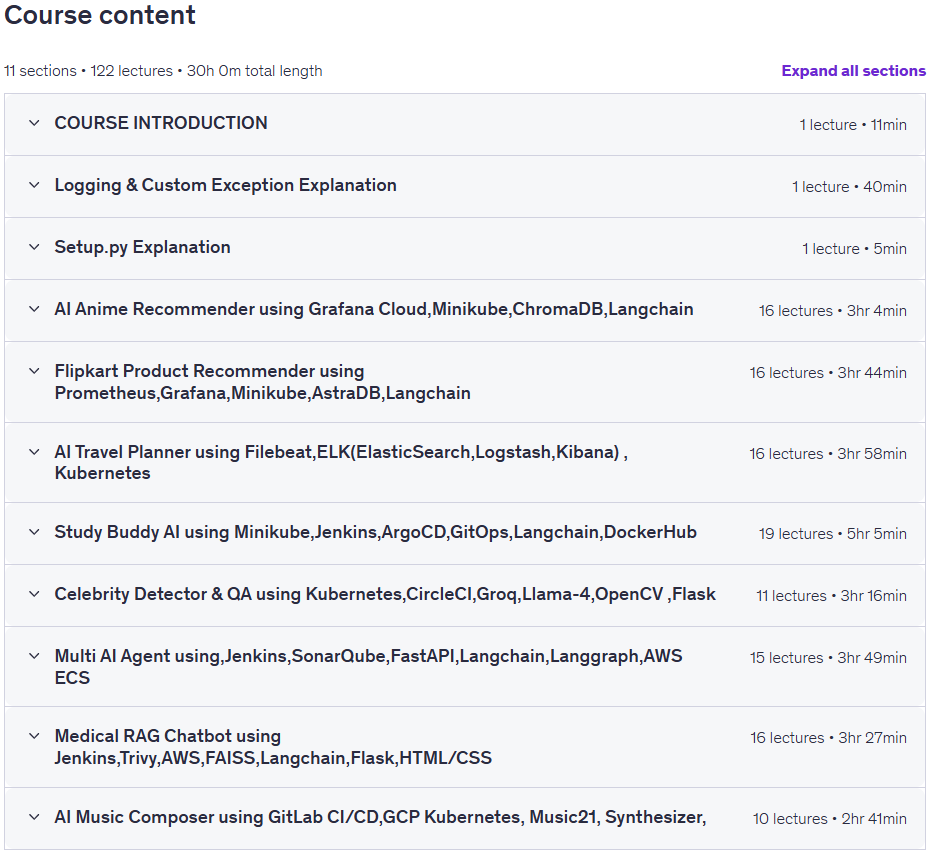The width and height of the screenshot is (927, 853).
Task: Click '1 lecture • 11min' text
Action: coord(853,125)
